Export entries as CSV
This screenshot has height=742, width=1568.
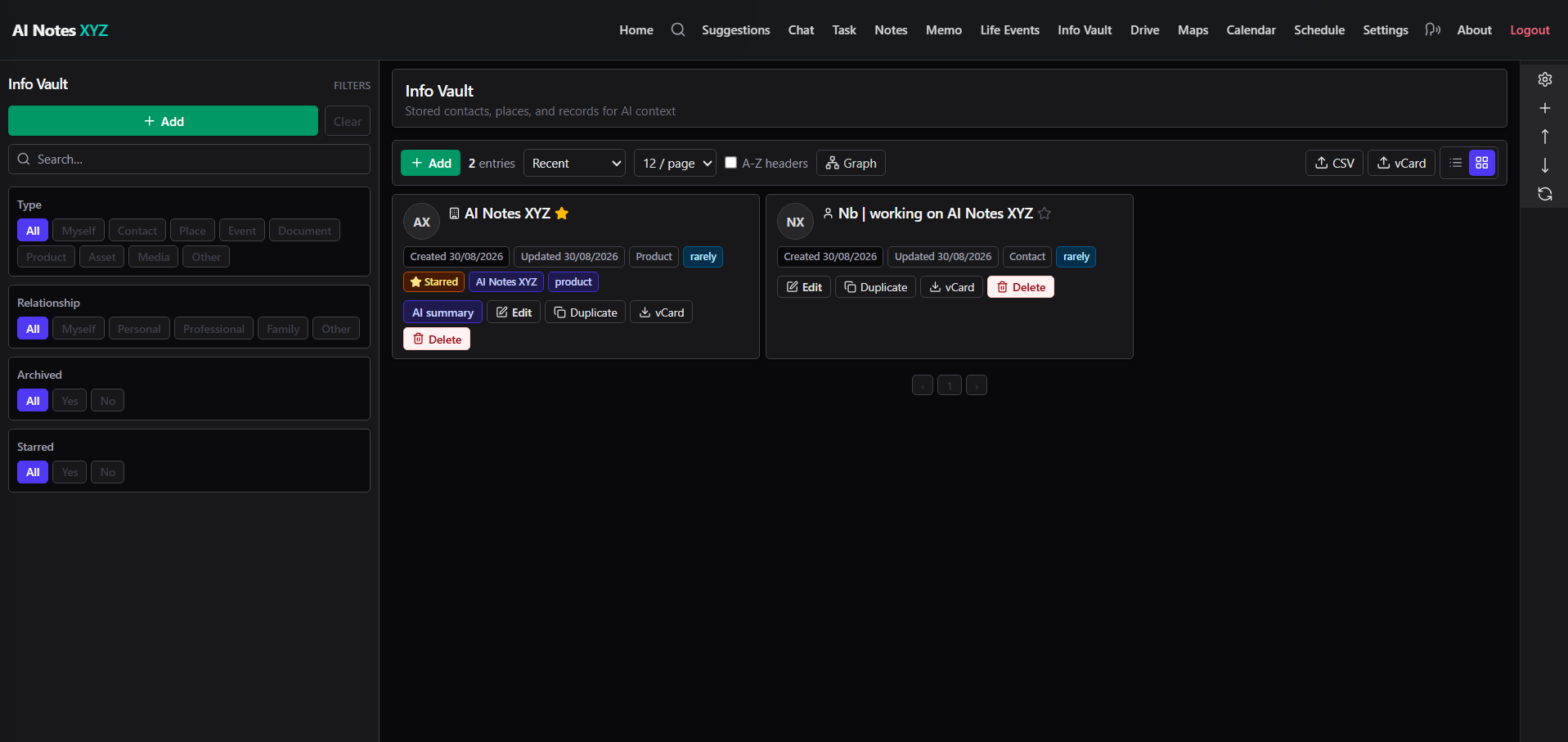pos(1335,163)
